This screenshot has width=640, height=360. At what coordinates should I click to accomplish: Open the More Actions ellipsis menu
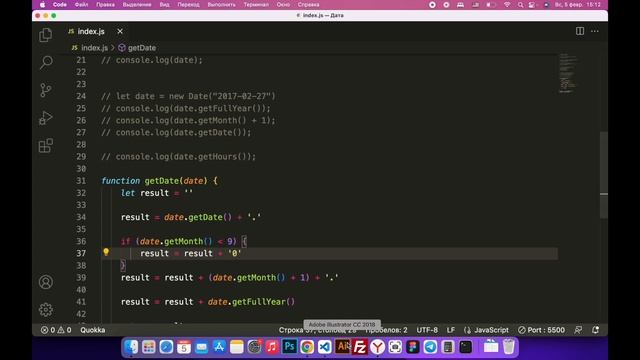pos(595,31)
